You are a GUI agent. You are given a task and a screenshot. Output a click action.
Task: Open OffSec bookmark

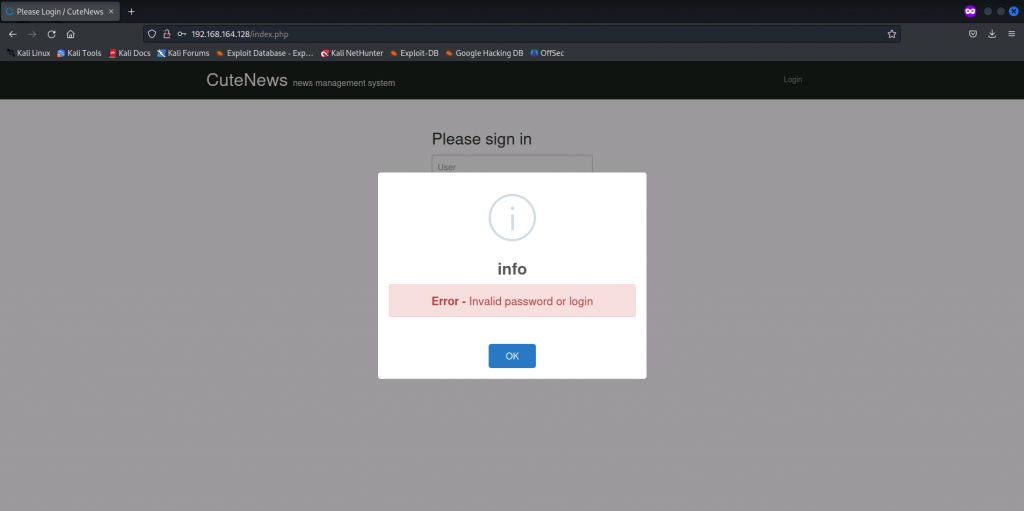(547, 53)
